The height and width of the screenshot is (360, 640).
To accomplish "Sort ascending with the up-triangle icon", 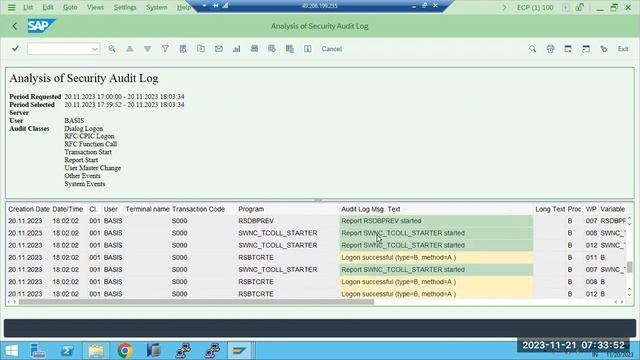I will coord(130,49).
